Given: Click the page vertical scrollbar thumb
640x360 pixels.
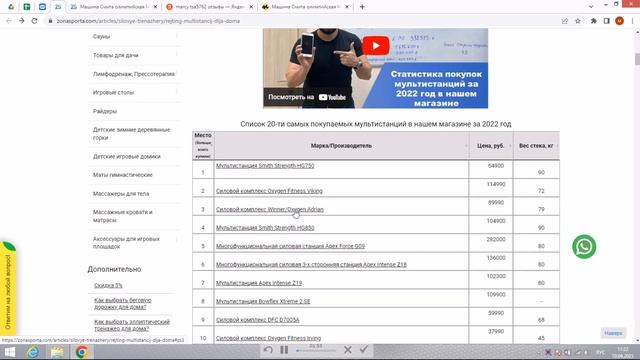Looking at the screenshot, I should click(637, 59).
